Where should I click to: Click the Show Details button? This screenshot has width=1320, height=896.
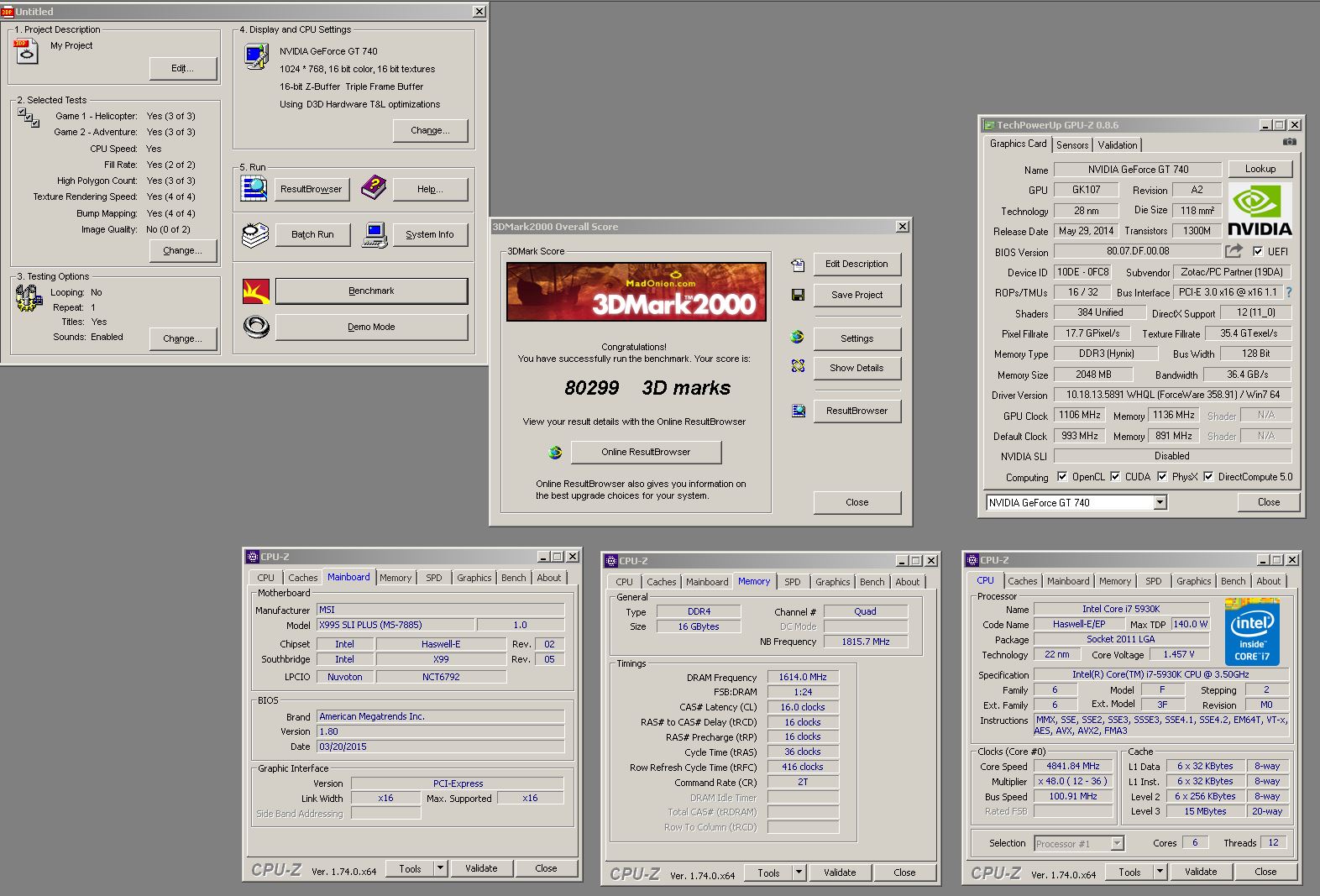click(x=856, y=368)
